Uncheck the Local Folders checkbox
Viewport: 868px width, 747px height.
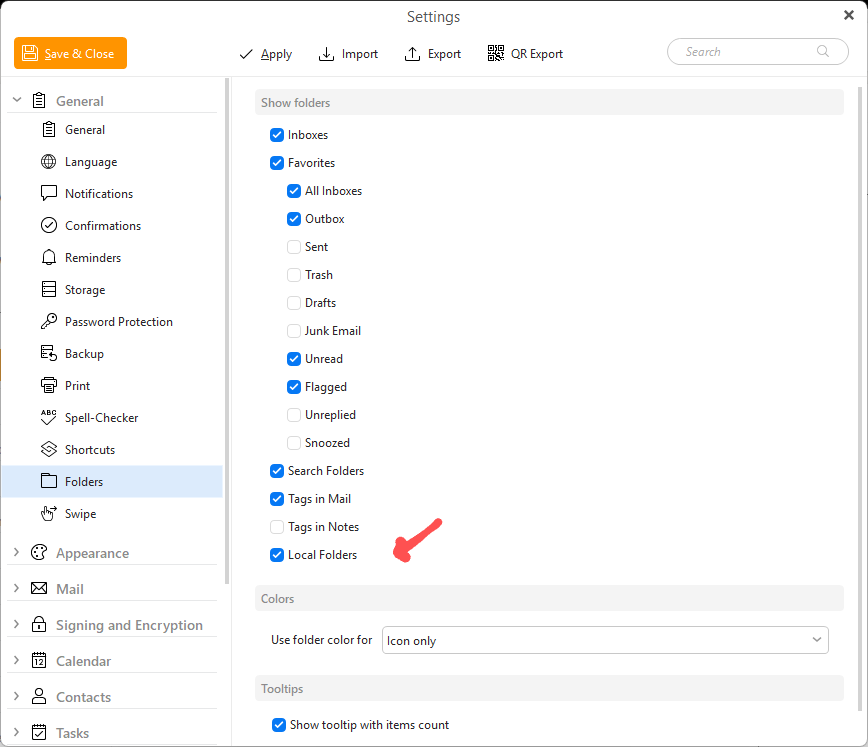coord(277,555)
